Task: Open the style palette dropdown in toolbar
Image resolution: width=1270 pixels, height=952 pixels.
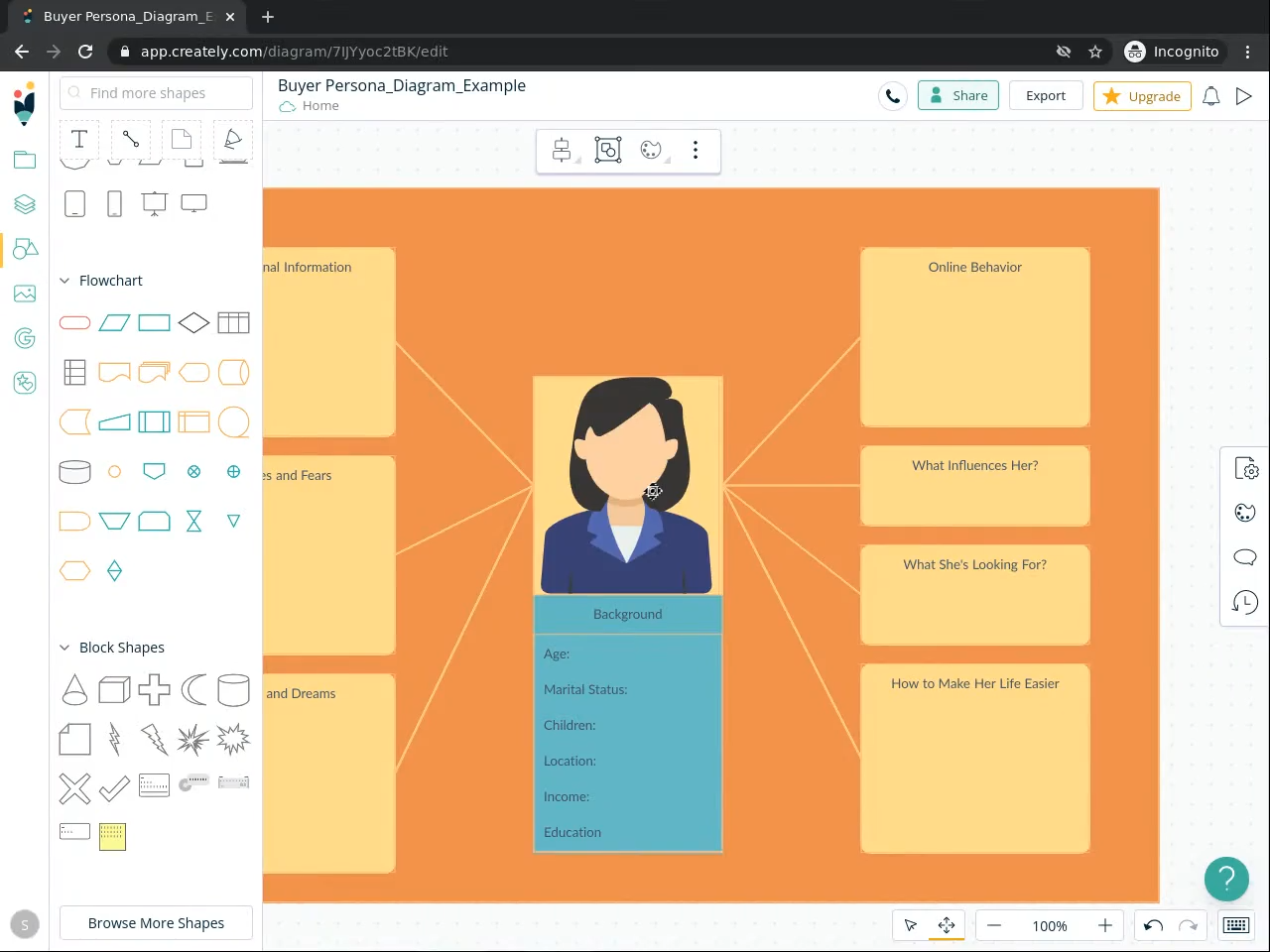Action: point(652,150)
